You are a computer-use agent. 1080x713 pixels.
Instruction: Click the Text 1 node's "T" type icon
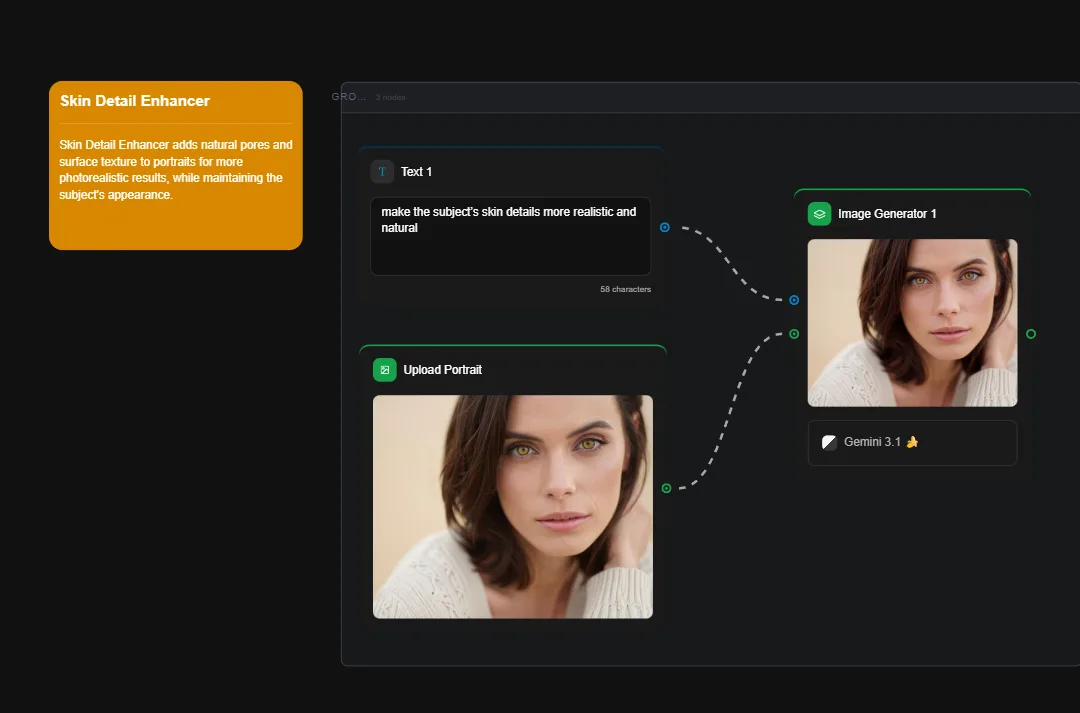381,171
